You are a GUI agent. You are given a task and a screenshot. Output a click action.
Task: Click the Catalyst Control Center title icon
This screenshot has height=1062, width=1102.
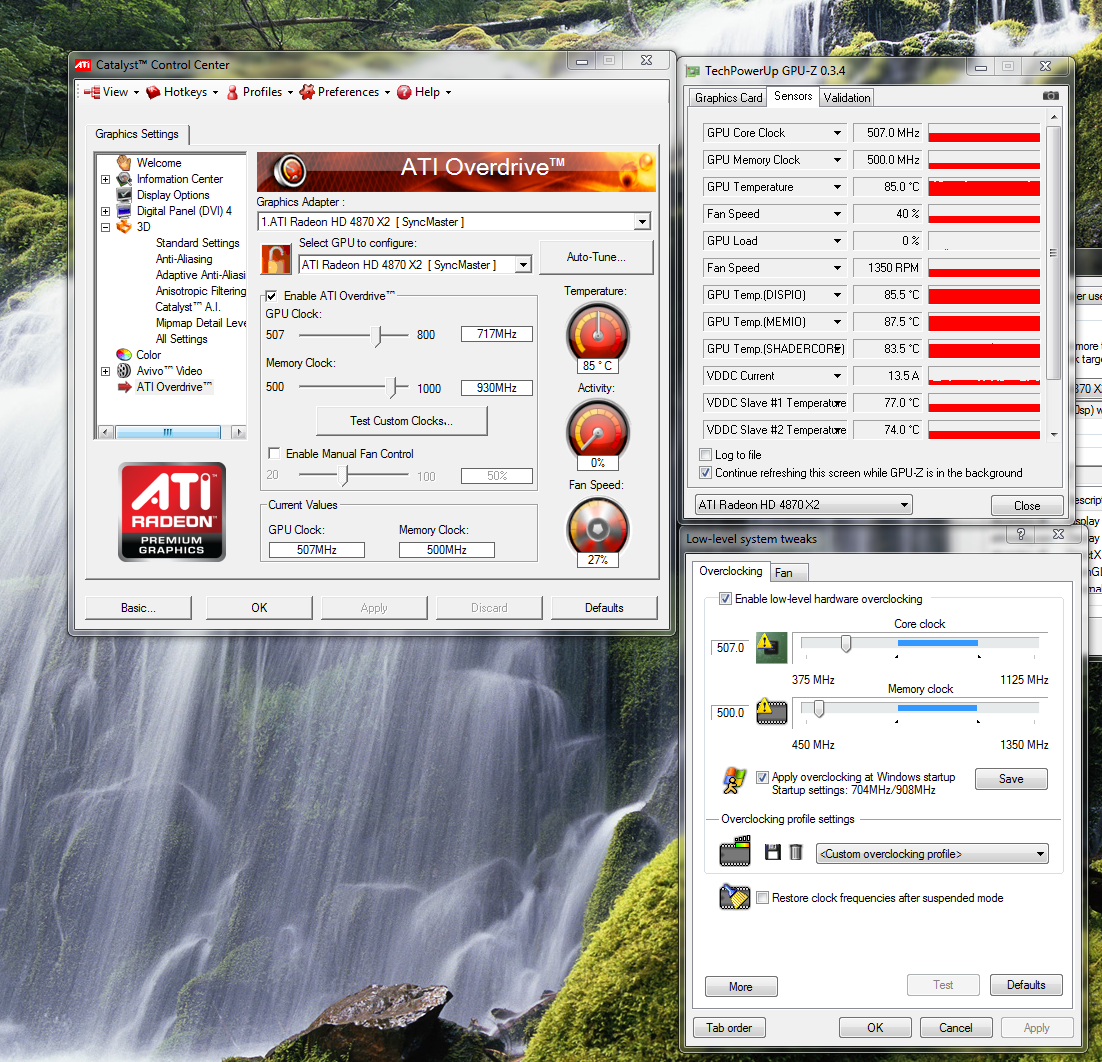point(83,65)
